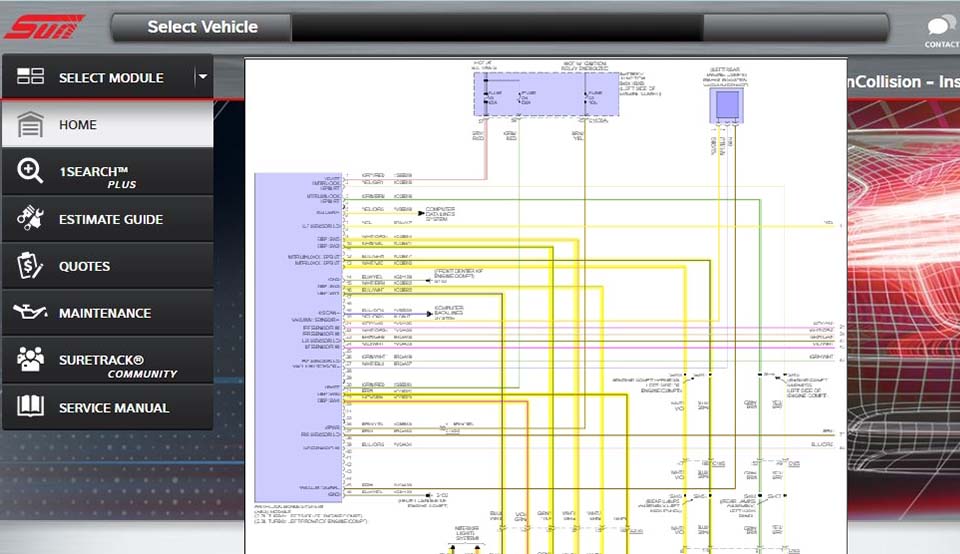Go to the Maintenance menu entry
This screenshot has height=554, width=960.
pos(105,313)
